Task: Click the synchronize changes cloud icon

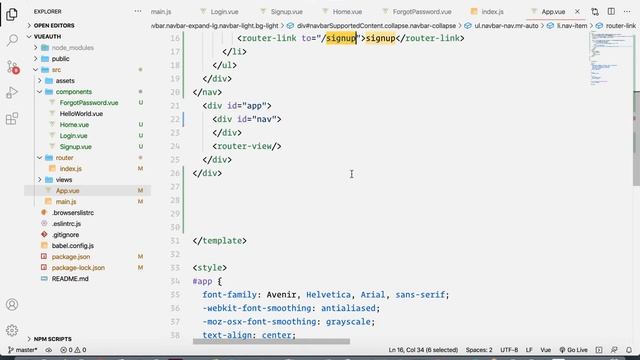Action: (x=49, y=350)
